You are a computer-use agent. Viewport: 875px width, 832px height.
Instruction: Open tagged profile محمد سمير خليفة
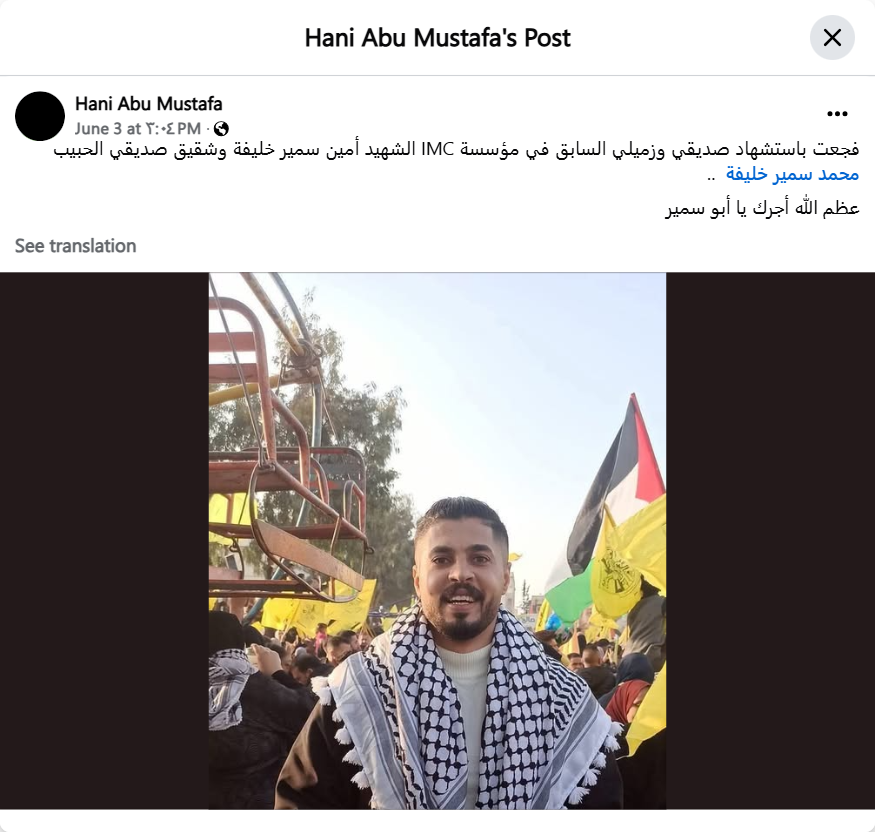pyautogui.click(x=792, y=175)
